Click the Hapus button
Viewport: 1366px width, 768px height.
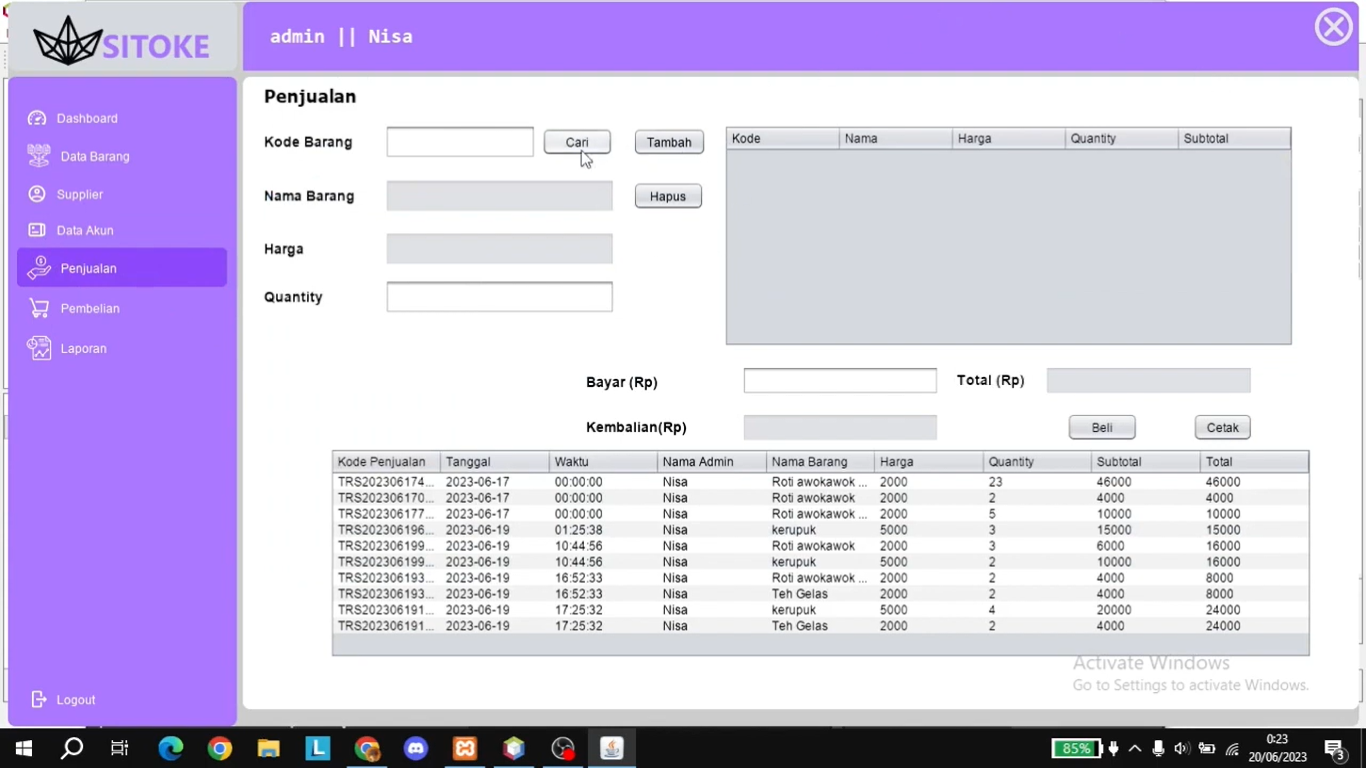pos(668,196)
